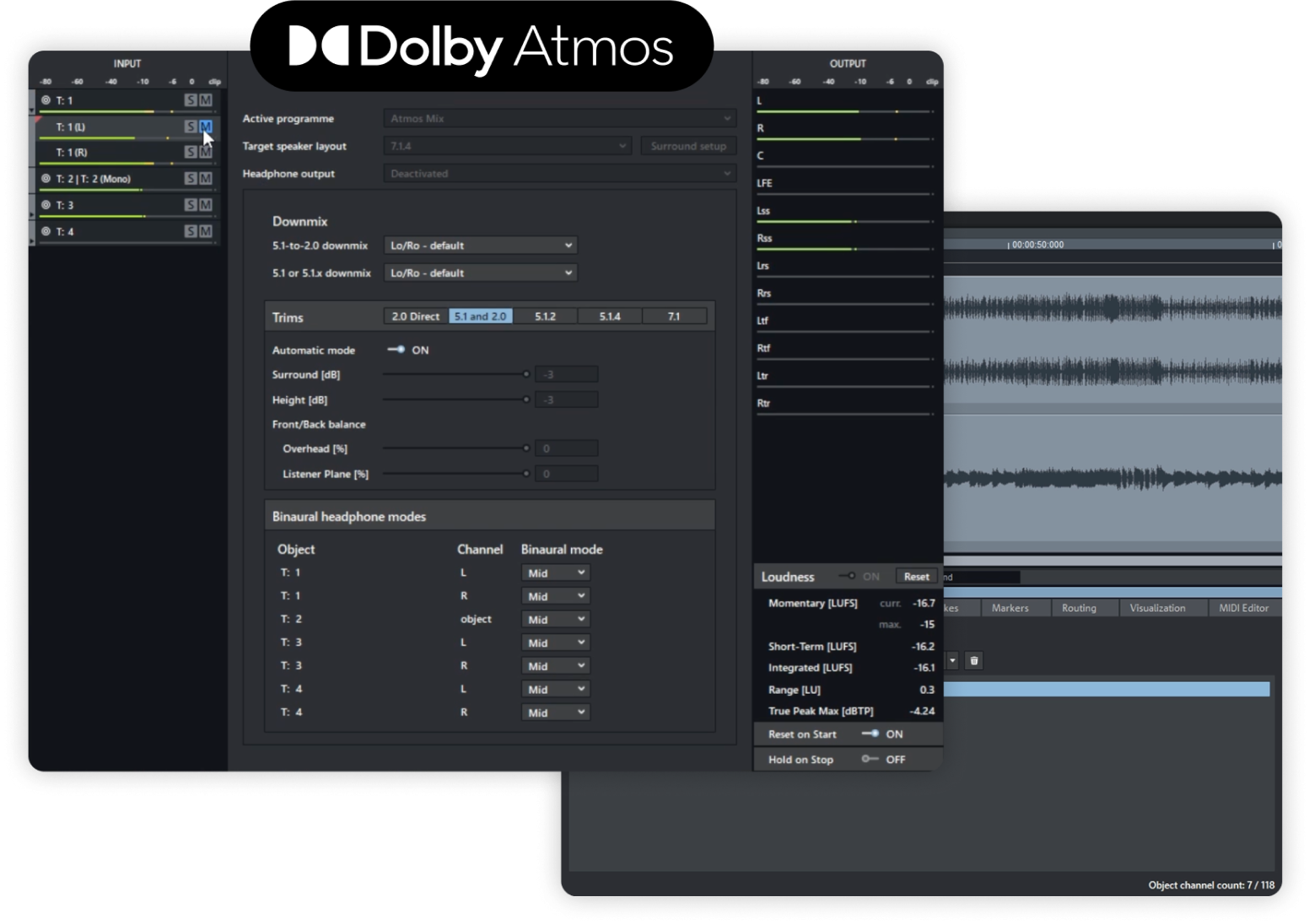Open Binaural mode dropdown for T: 1 L
This screenshot has height=924, width=1309.
click(x=556, y=573)
